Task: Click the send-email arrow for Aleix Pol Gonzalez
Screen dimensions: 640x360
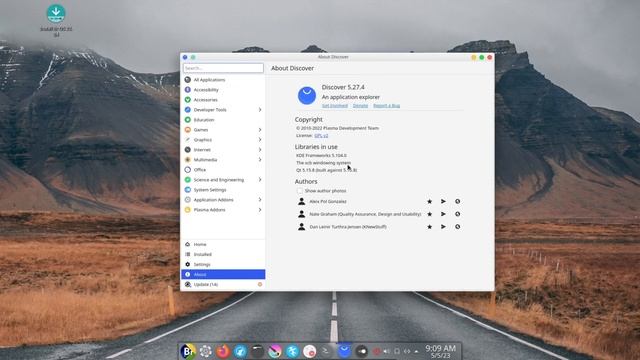Action: [443, 201]
